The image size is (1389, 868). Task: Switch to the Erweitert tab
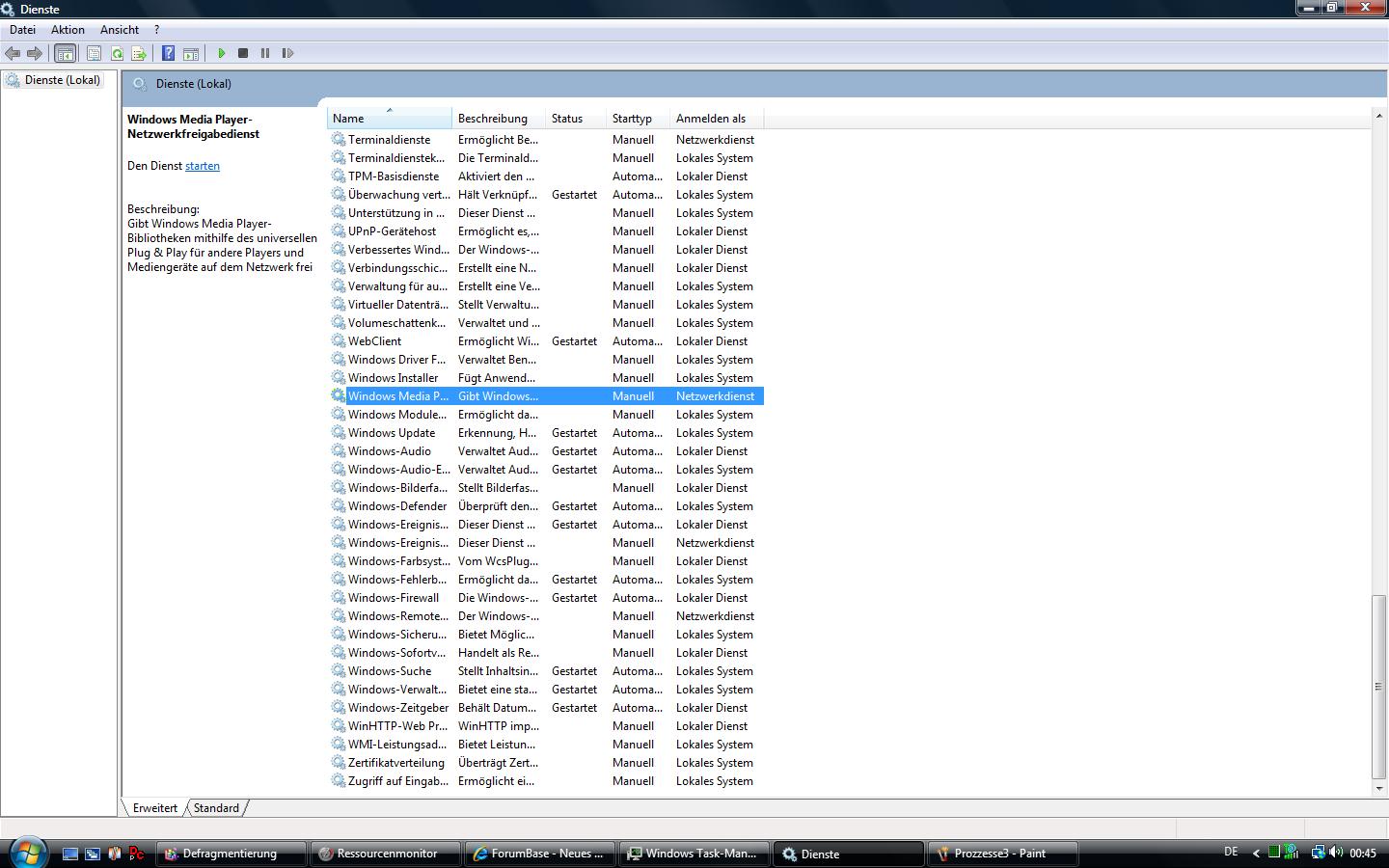(x=155, y=808)
